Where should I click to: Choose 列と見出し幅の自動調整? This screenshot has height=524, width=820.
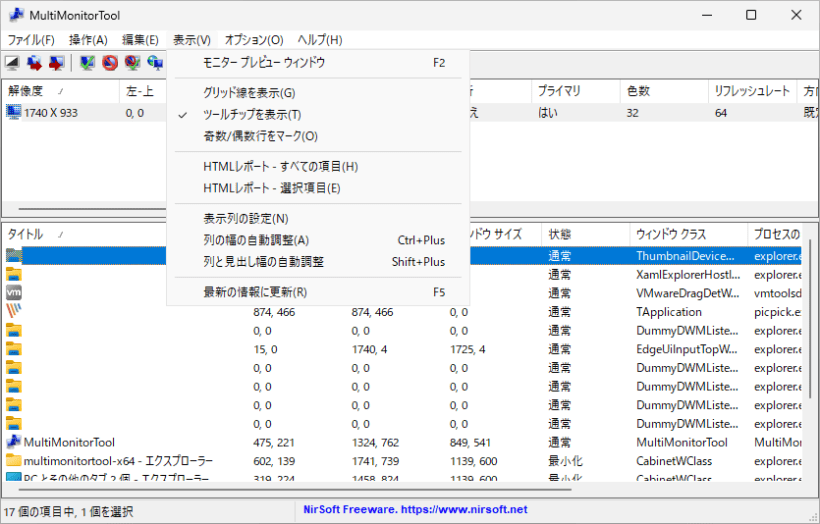pyautogui.click(x=318, y=261)
